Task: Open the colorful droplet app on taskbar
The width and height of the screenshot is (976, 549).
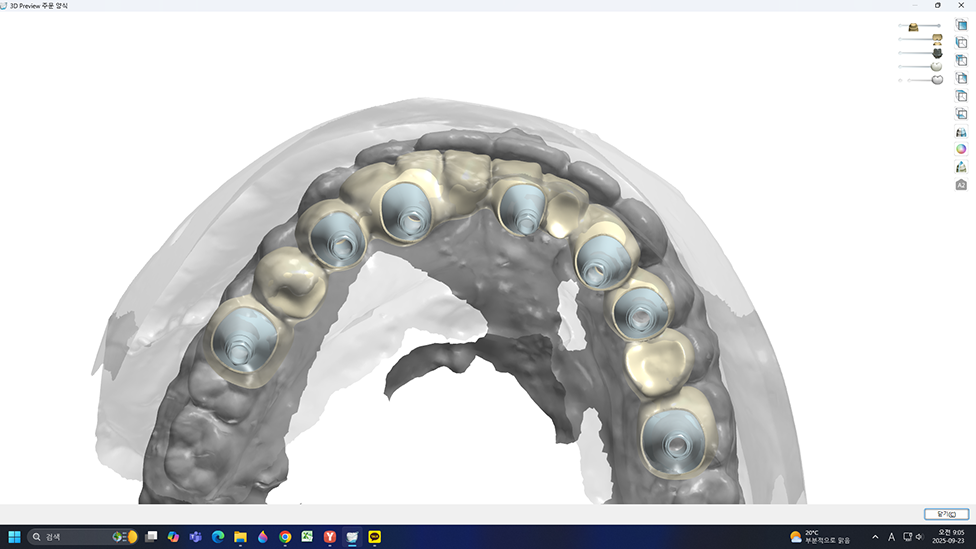Action: coord(263,537)
